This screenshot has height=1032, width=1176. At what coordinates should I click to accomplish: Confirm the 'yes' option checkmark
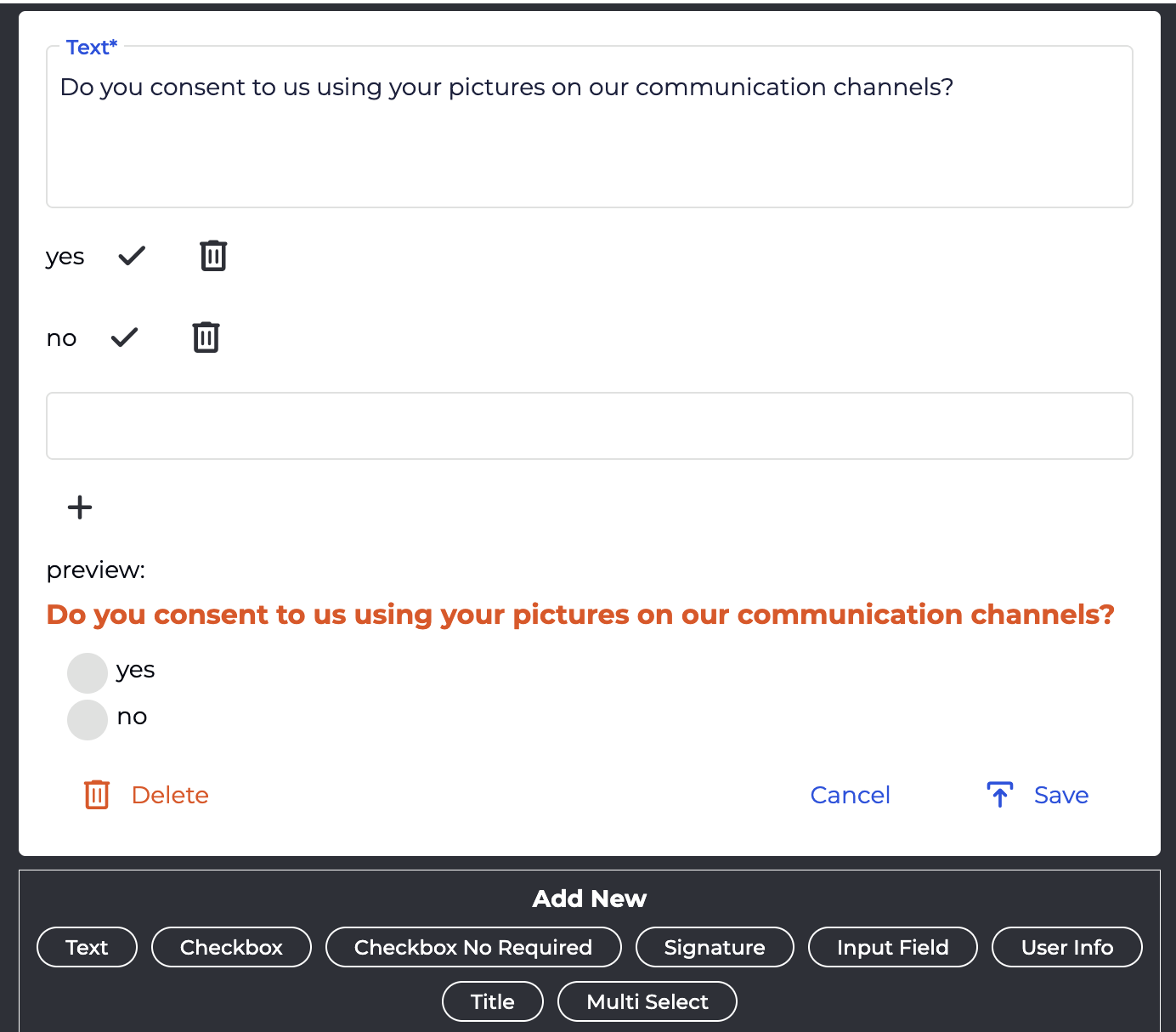132,256
